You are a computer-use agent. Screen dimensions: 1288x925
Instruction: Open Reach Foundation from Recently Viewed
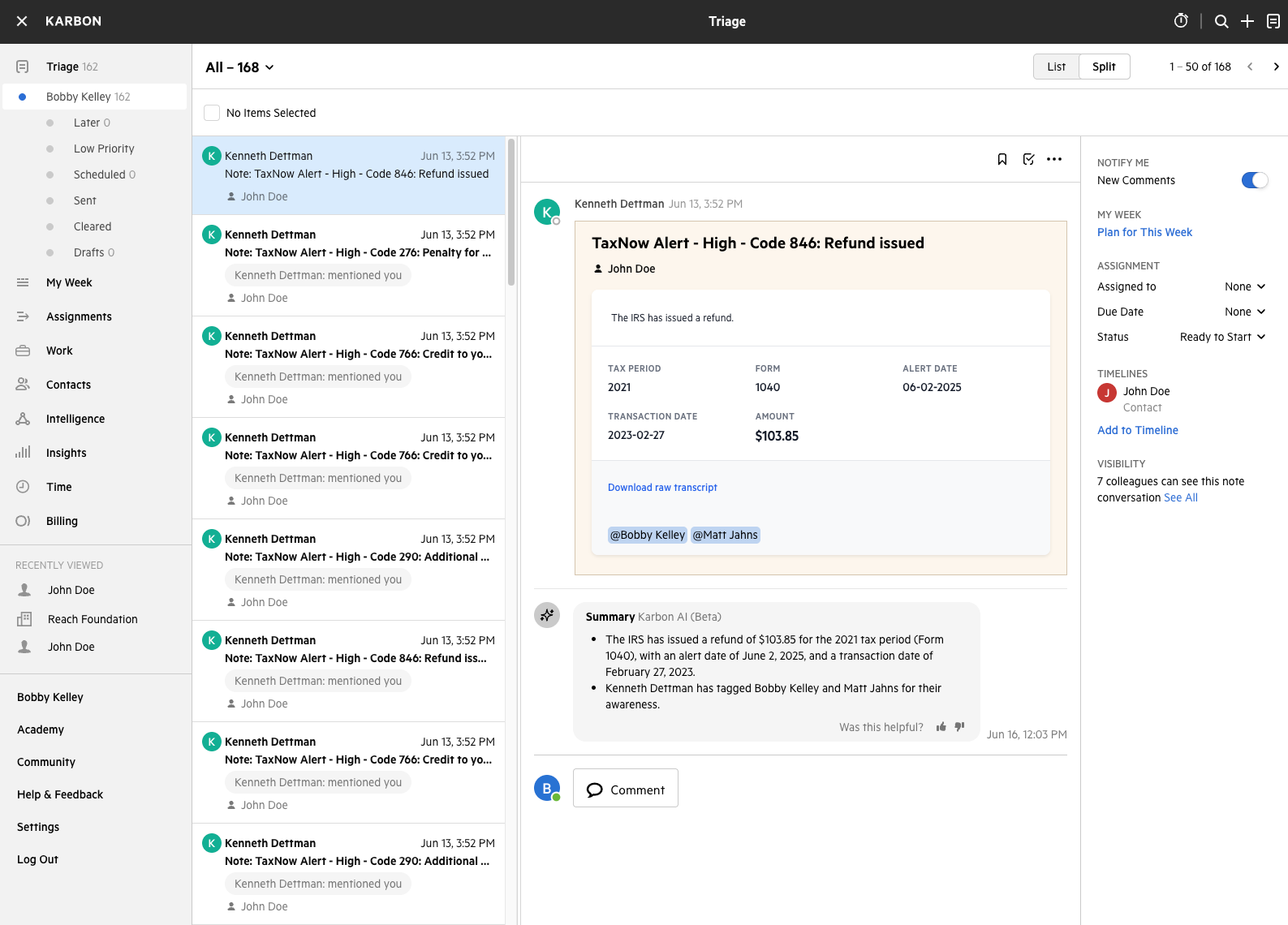click(93, 619)
